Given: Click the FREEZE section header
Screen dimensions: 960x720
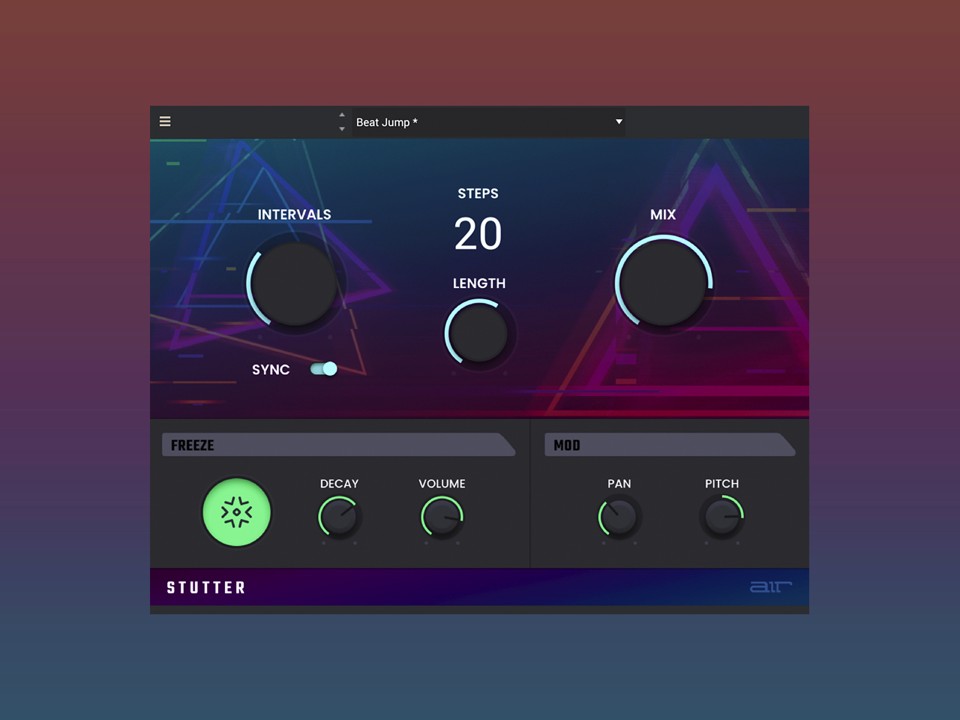Looking at the screenshot, I should click(x=193, y=445).
